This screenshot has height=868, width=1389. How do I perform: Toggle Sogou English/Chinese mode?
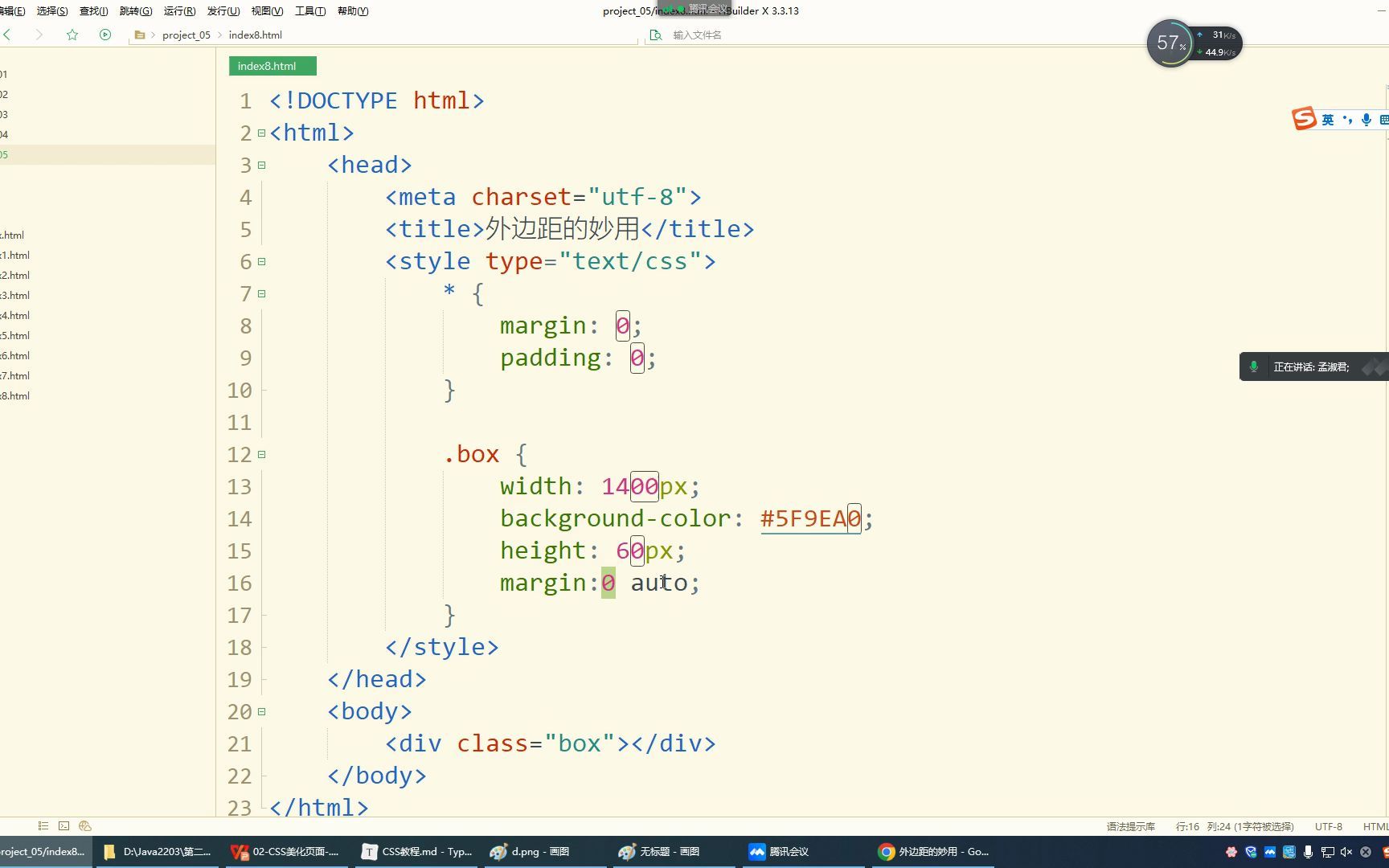pos(1328,120)
